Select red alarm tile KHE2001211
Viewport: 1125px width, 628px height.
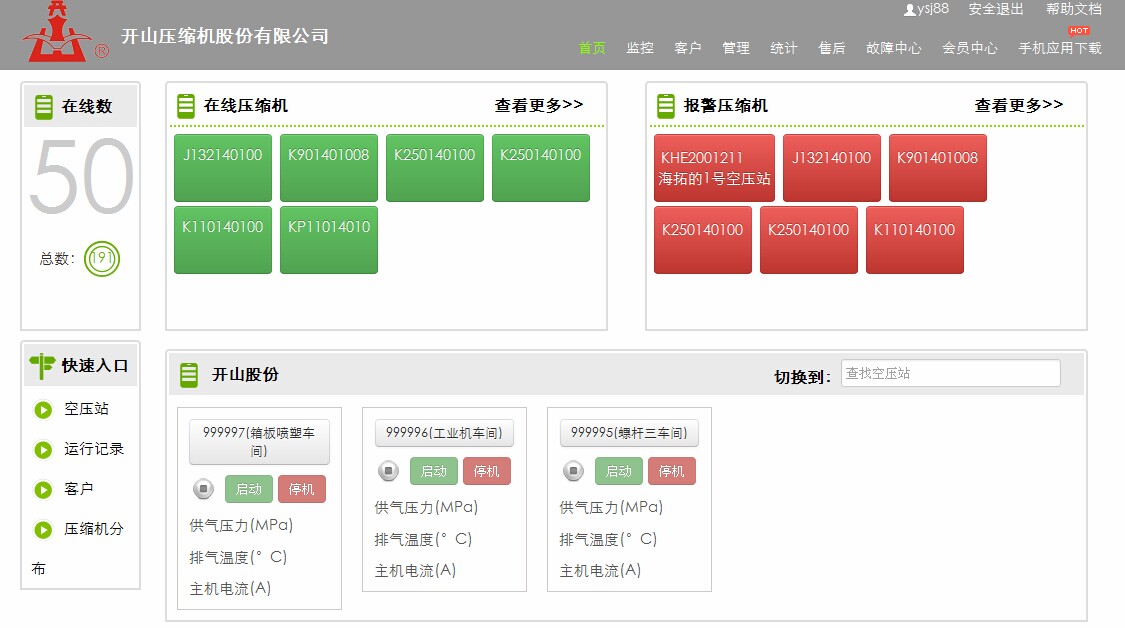pos(715,168)
